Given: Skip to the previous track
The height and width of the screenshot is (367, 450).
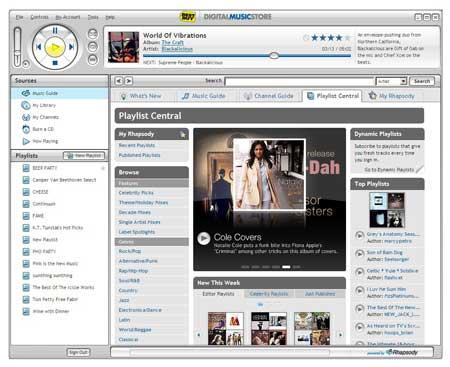Looking at the screenshot, I should (39, 47).
